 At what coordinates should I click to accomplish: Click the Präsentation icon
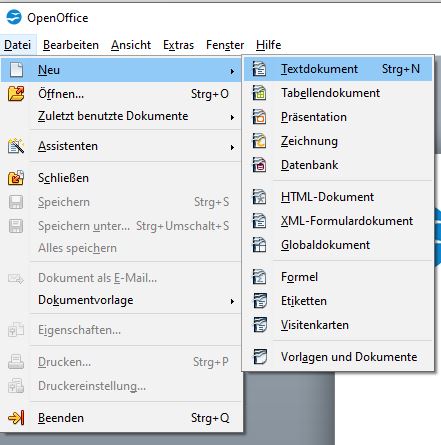(x=259, y=117)
